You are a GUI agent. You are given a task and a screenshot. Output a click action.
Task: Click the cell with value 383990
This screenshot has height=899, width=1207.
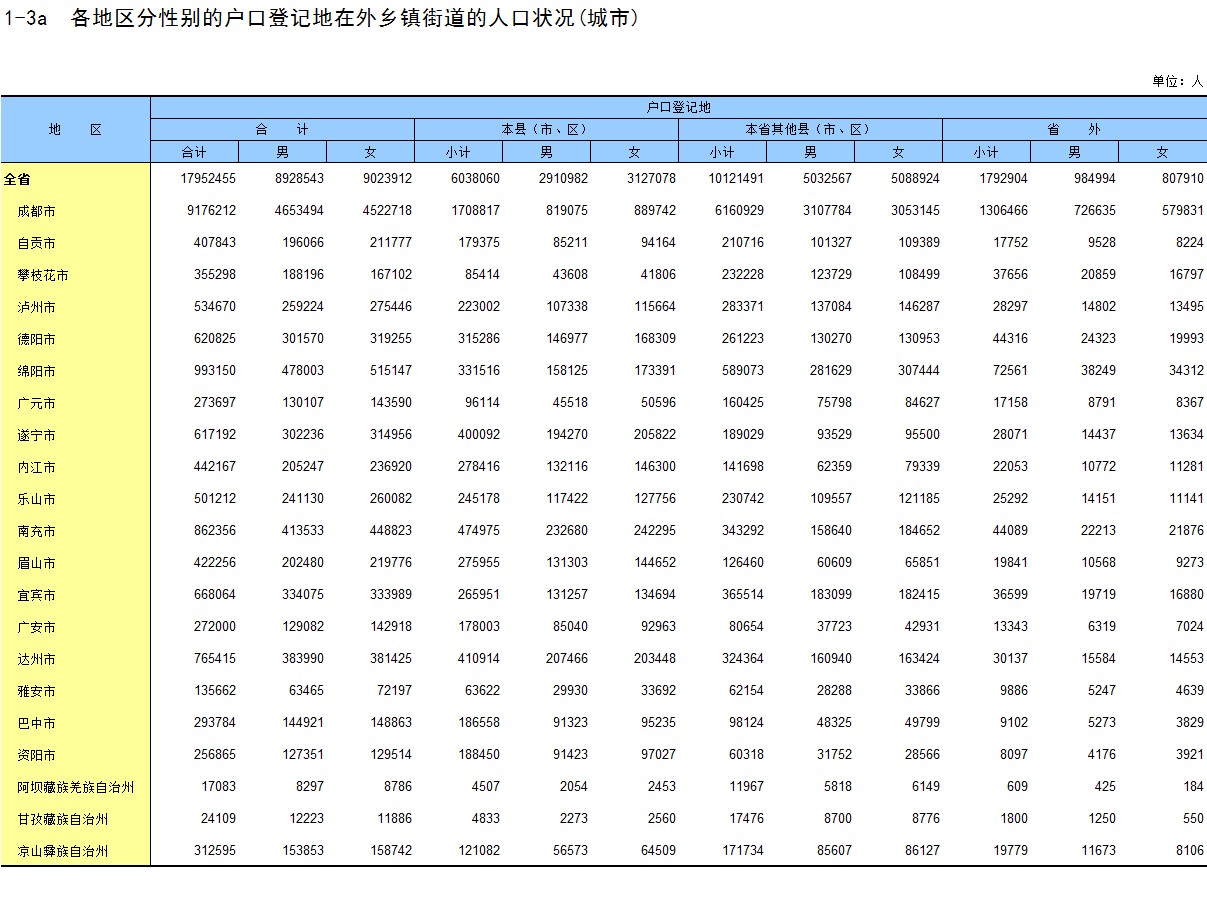303,659
